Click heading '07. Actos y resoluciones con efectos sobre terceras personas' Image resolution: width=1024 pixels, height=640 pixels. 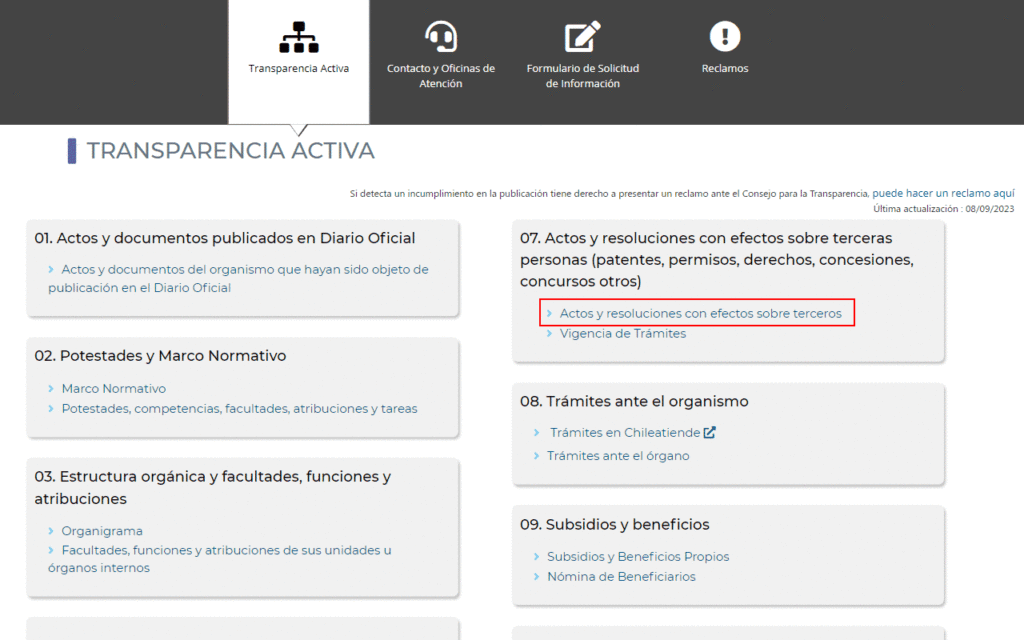click(716, 260)
